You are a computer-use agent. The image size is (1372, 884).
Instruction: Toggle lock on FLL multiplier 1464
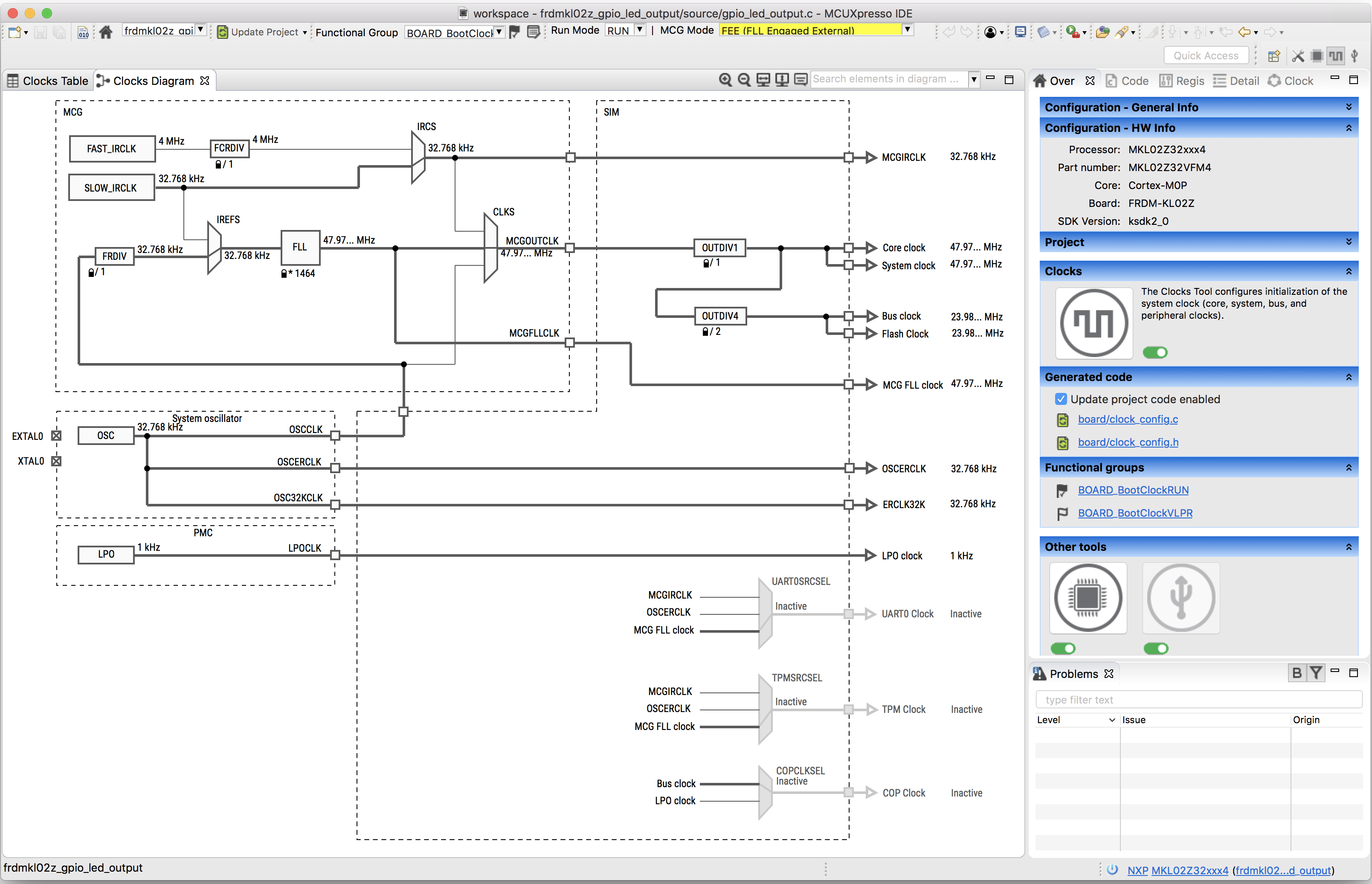284,274
